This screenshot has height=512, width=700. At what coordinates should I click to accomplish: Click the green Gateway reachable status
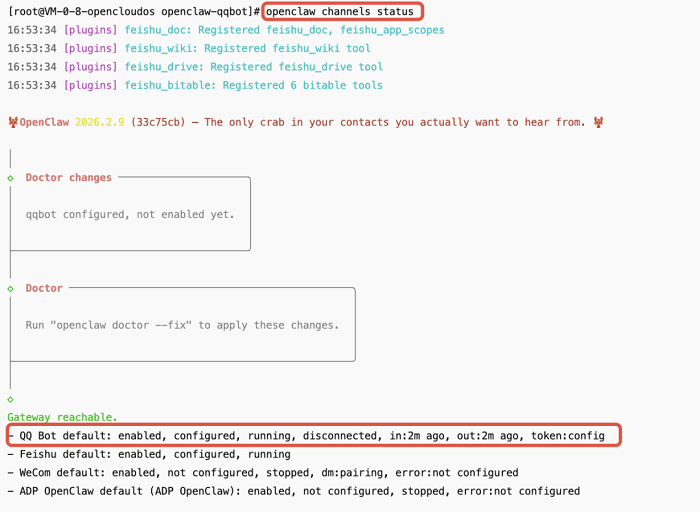click(x=62, y=417)
